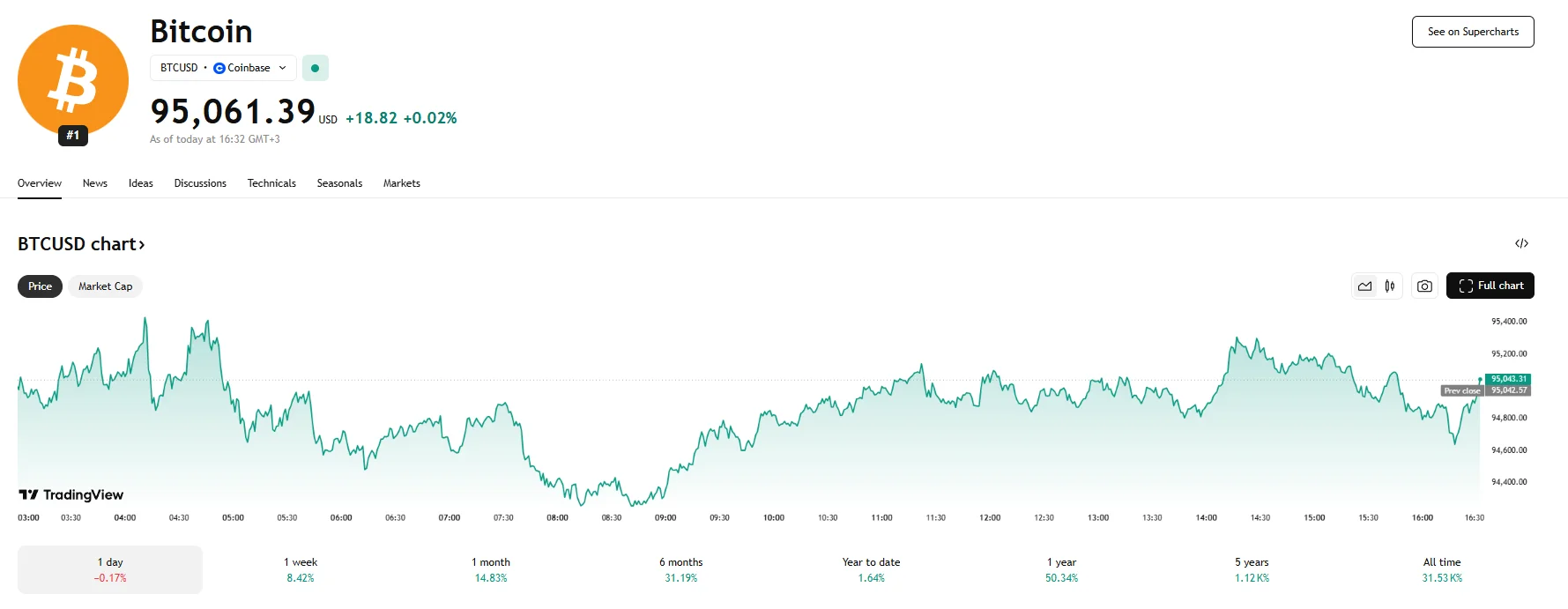The height and width of the screenshot is (609, 1568).
Task: Select the Price chart toggle
Action: (x=40, y=286)
